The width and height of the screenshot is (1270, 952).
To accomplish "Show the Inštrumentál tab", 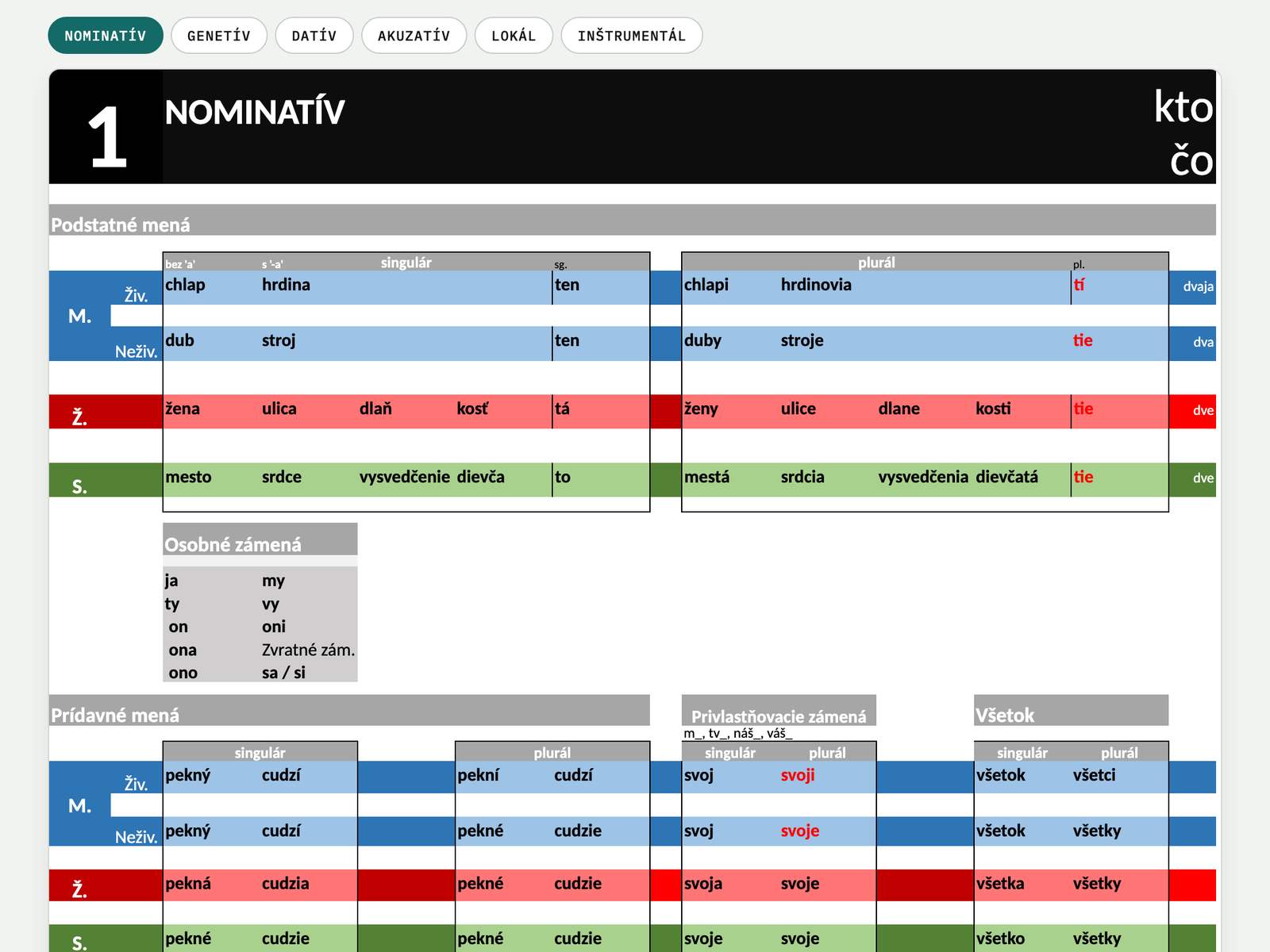I will 632,36.
